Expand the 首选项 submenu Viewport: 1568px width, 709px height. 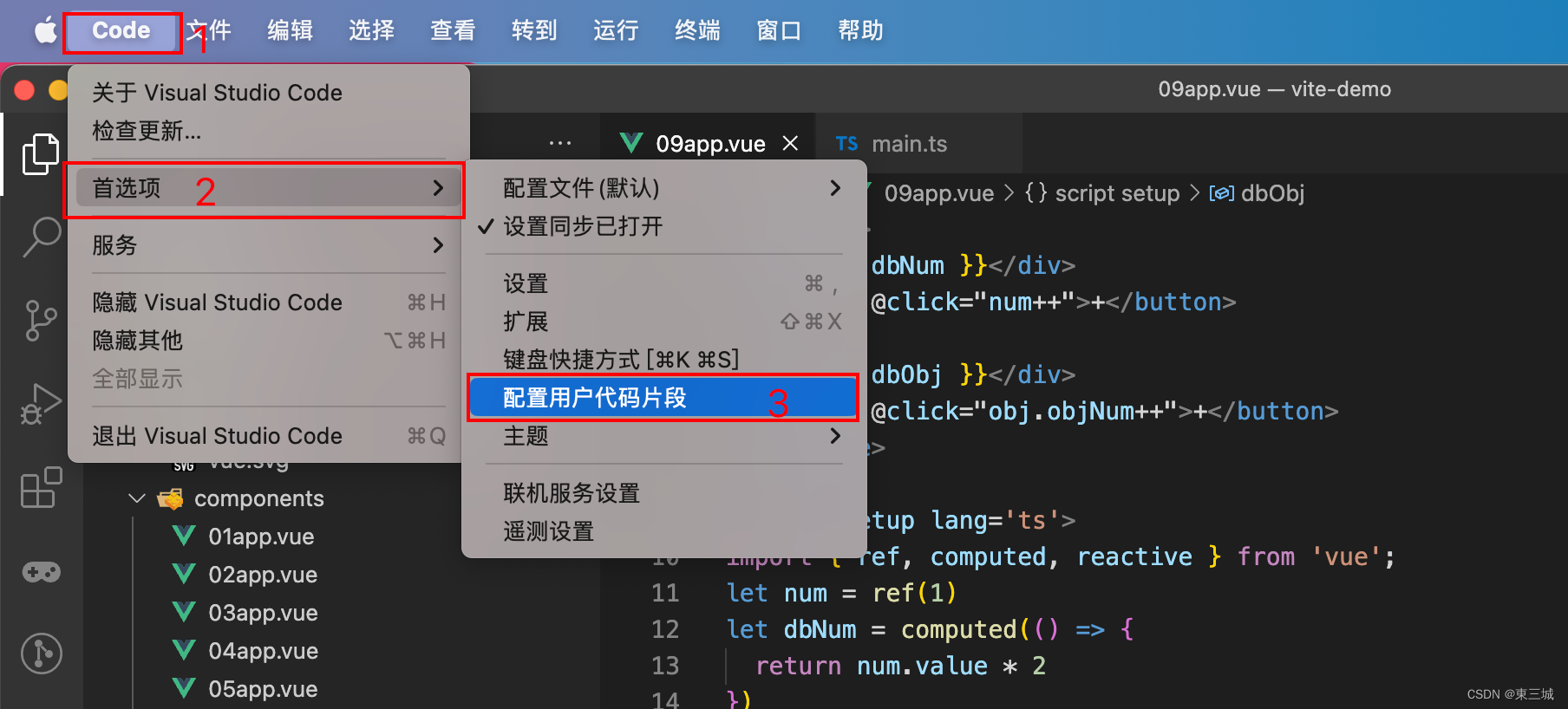(x=269, y=188)
